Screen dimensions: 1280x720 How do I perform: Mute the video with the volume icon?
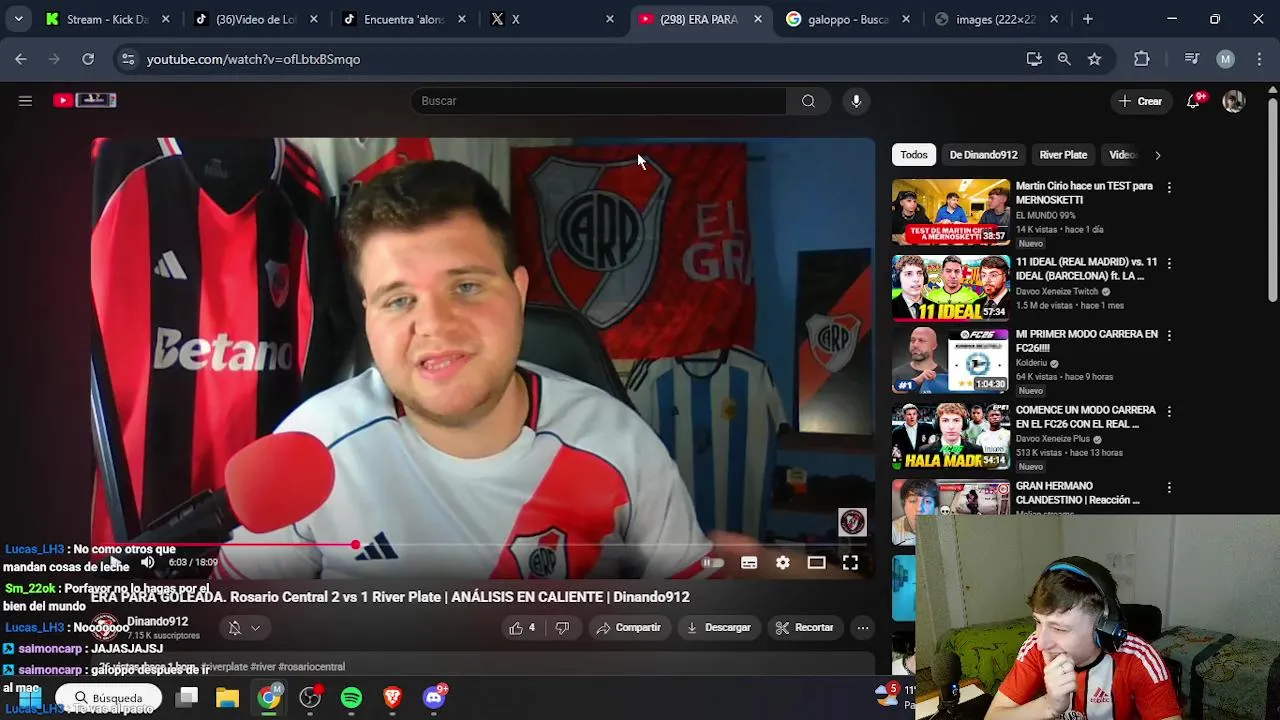pos(147,562)
